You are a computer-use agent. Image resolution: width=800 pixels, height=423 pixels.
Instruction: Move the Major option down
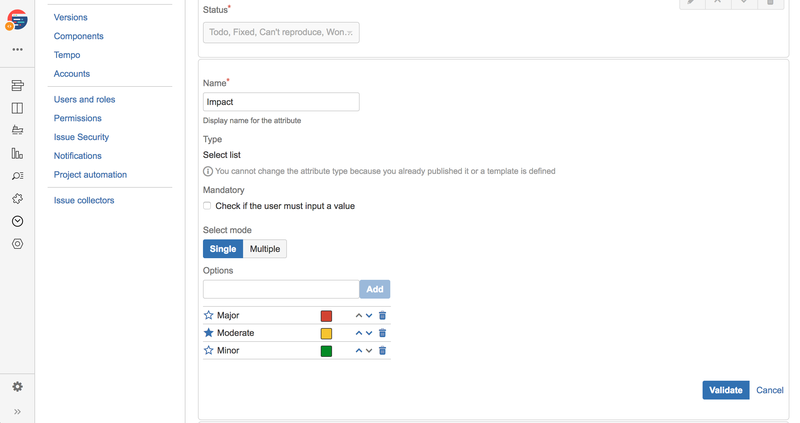click(x=369, y=316)
